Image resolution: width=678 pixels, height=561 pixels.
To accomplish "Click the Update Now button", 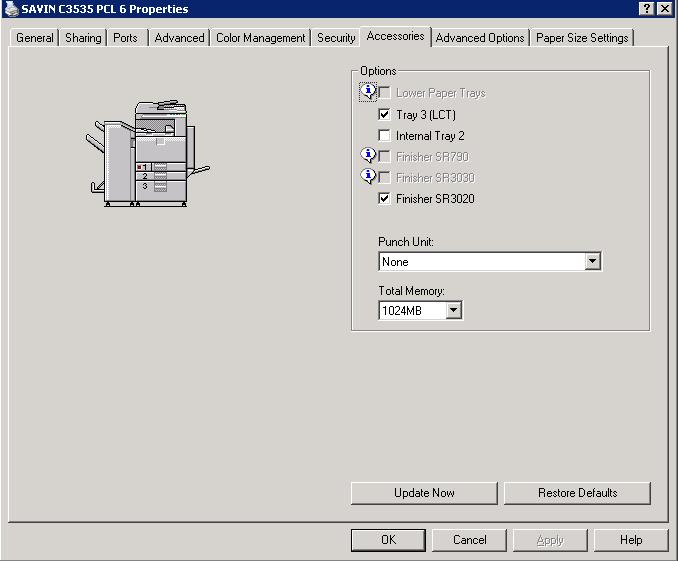I will (x=424, y=493).
